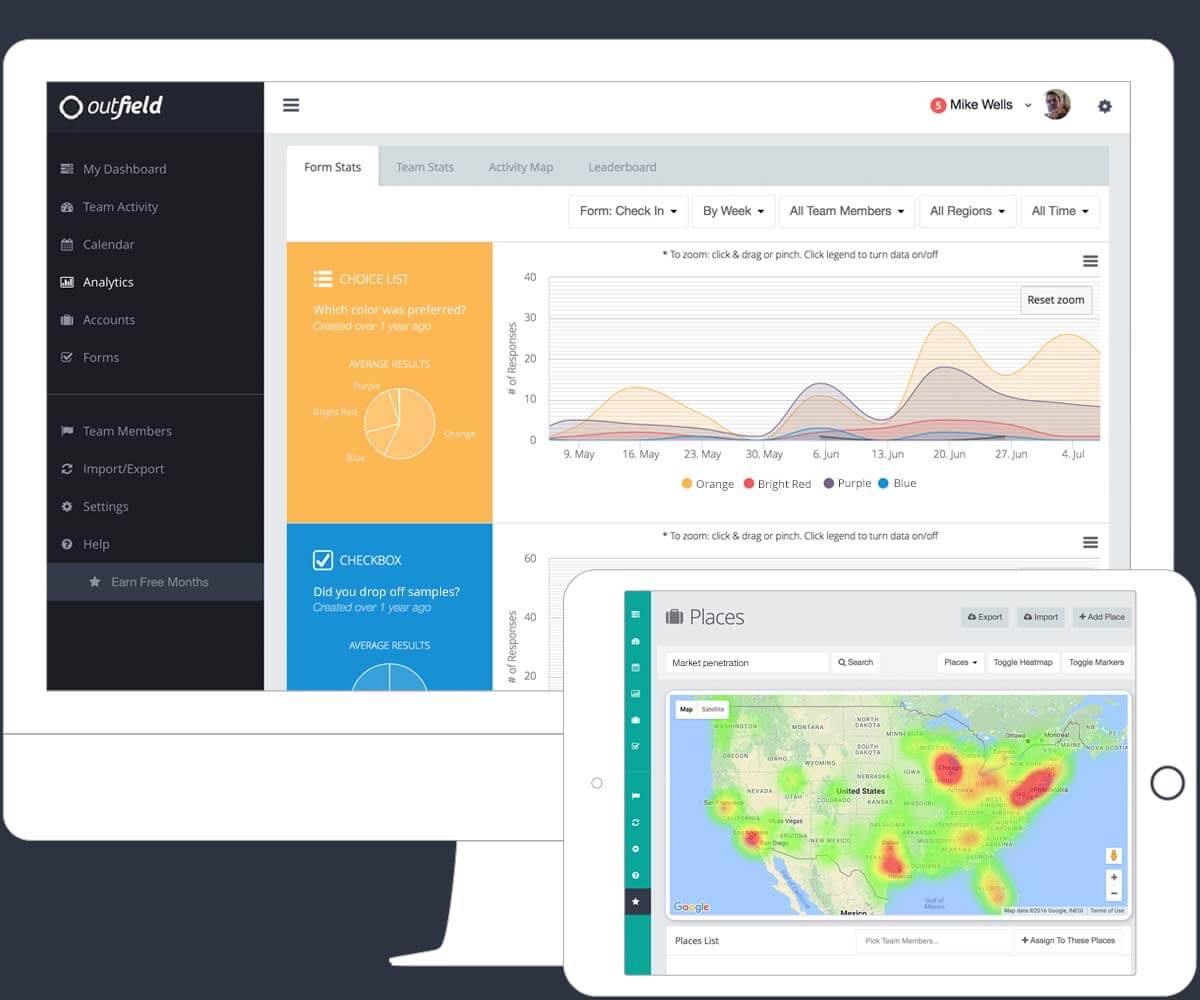Click the gauge Team Activity icon in the tablet sidebar

tap(636, 641)
